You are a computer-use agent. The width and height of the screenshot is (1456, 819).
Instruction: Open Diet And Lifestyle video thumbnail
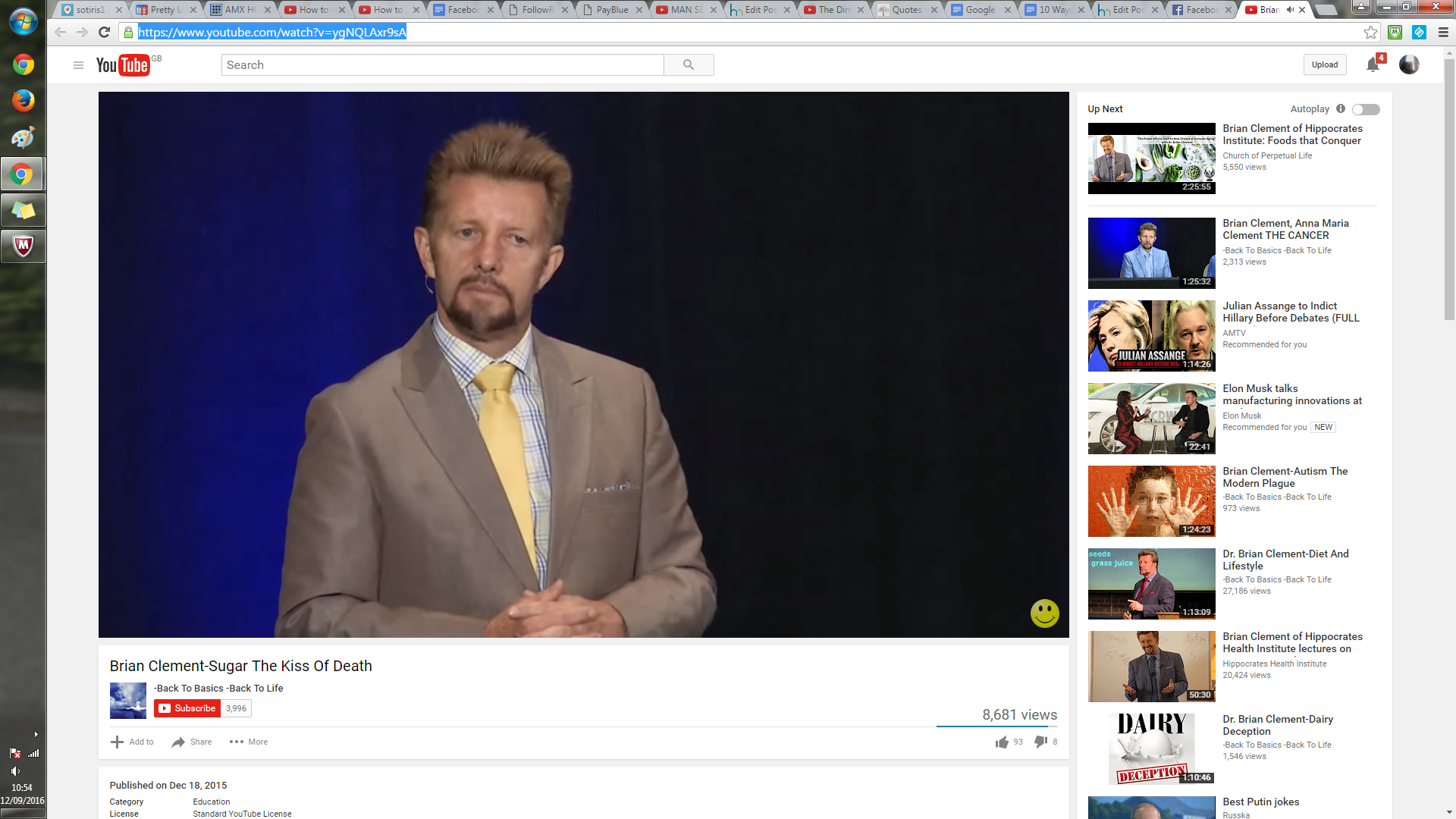click(1151, 584)
